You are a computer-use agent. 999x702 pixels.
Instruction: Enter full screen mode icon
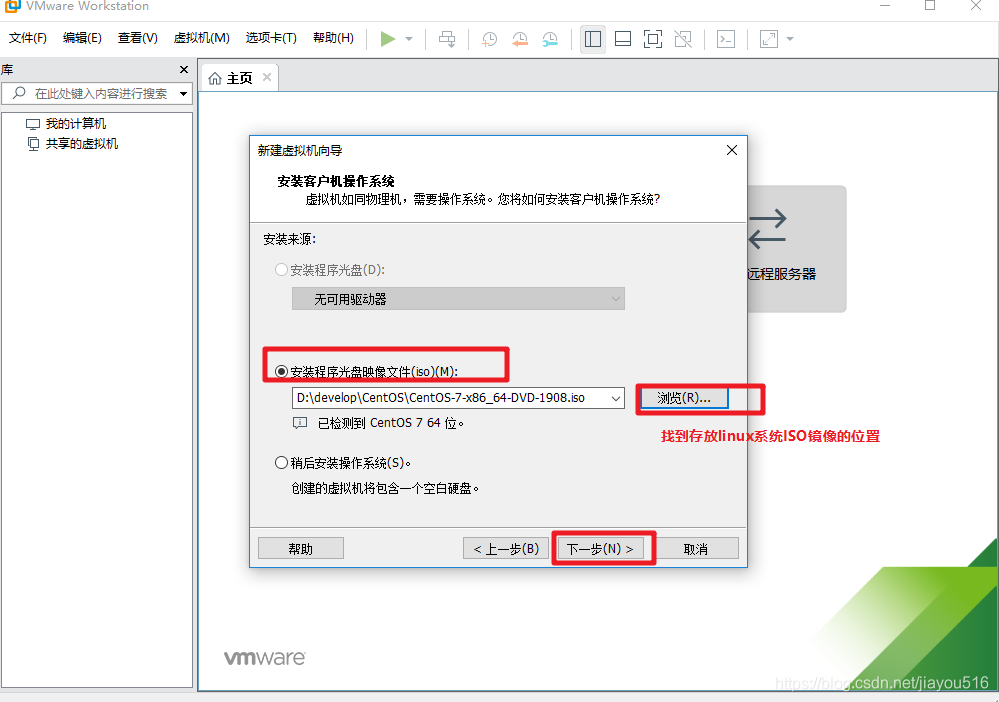point(652,39)
